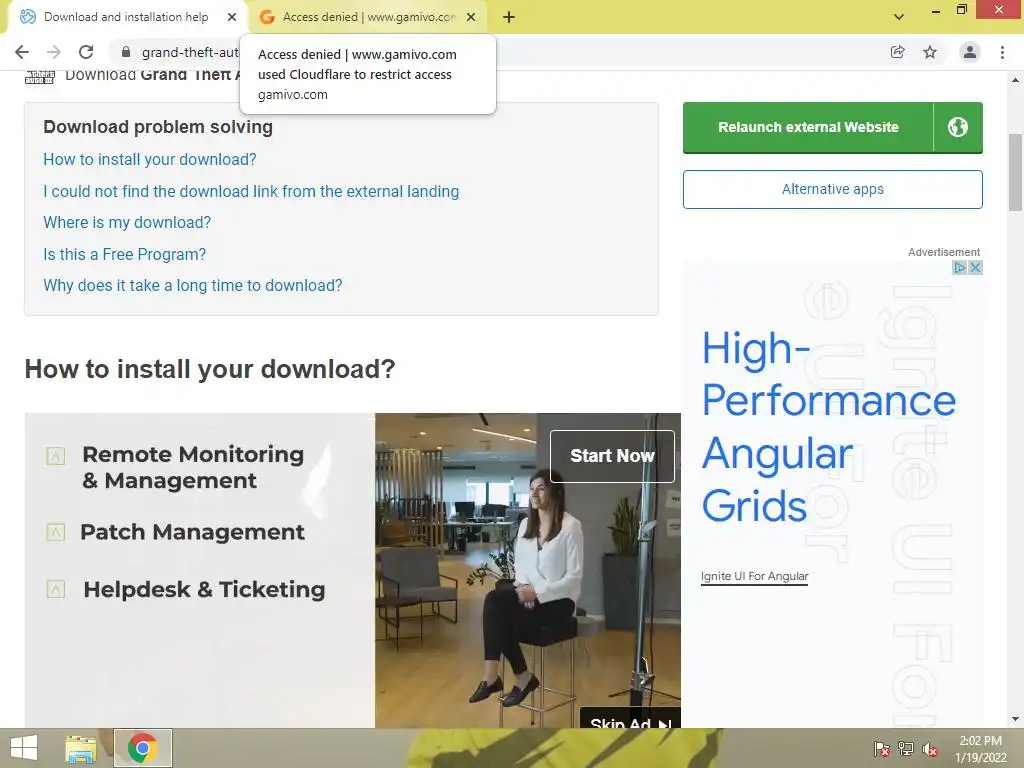Click Relaunch external Website button
Viewport: 1024px width, 768px height.
point(808,127)
